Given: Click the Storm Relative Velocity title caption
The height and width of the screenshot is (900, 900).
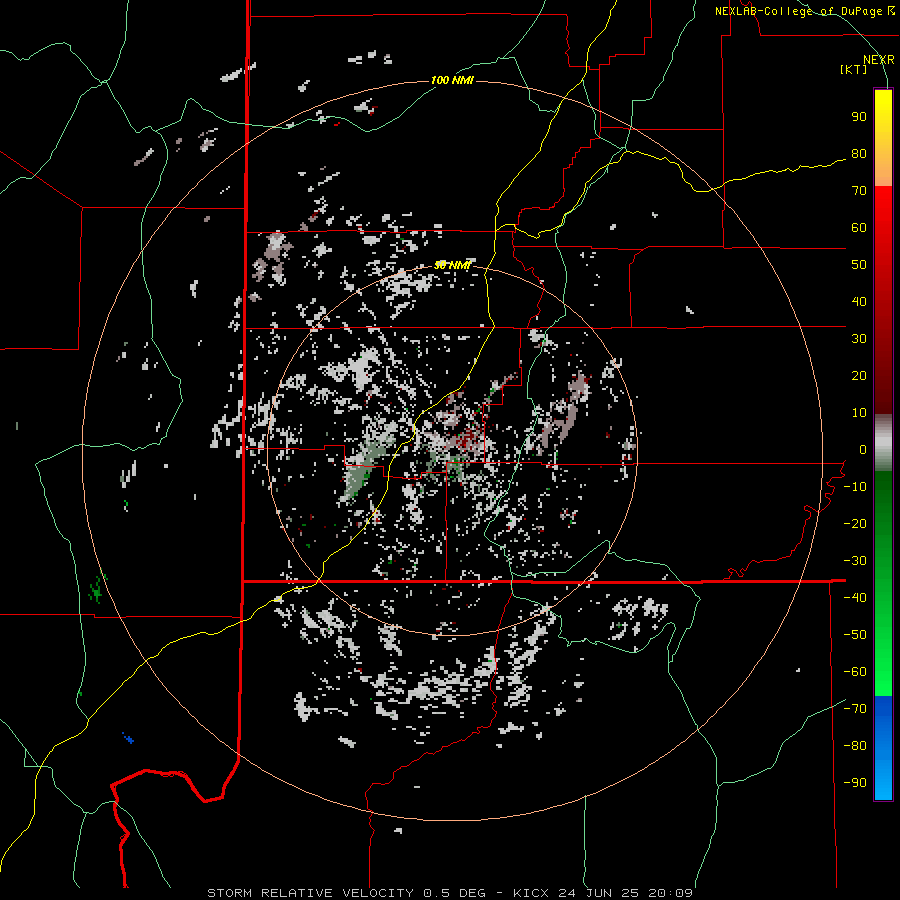Looking at the screenshot, I should [449, 893].
